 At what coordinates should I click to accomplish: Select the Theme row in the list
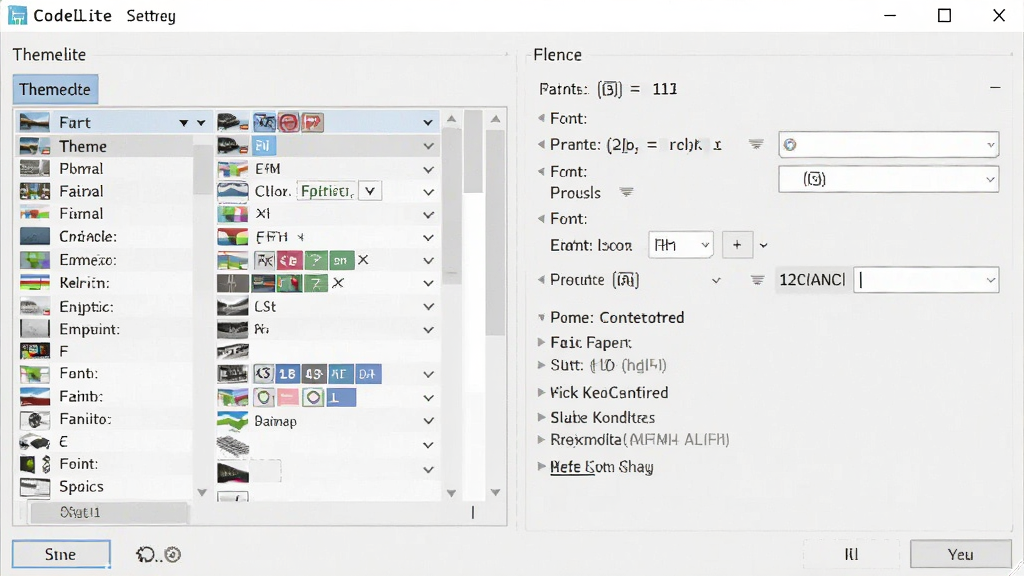coord(104,146)
